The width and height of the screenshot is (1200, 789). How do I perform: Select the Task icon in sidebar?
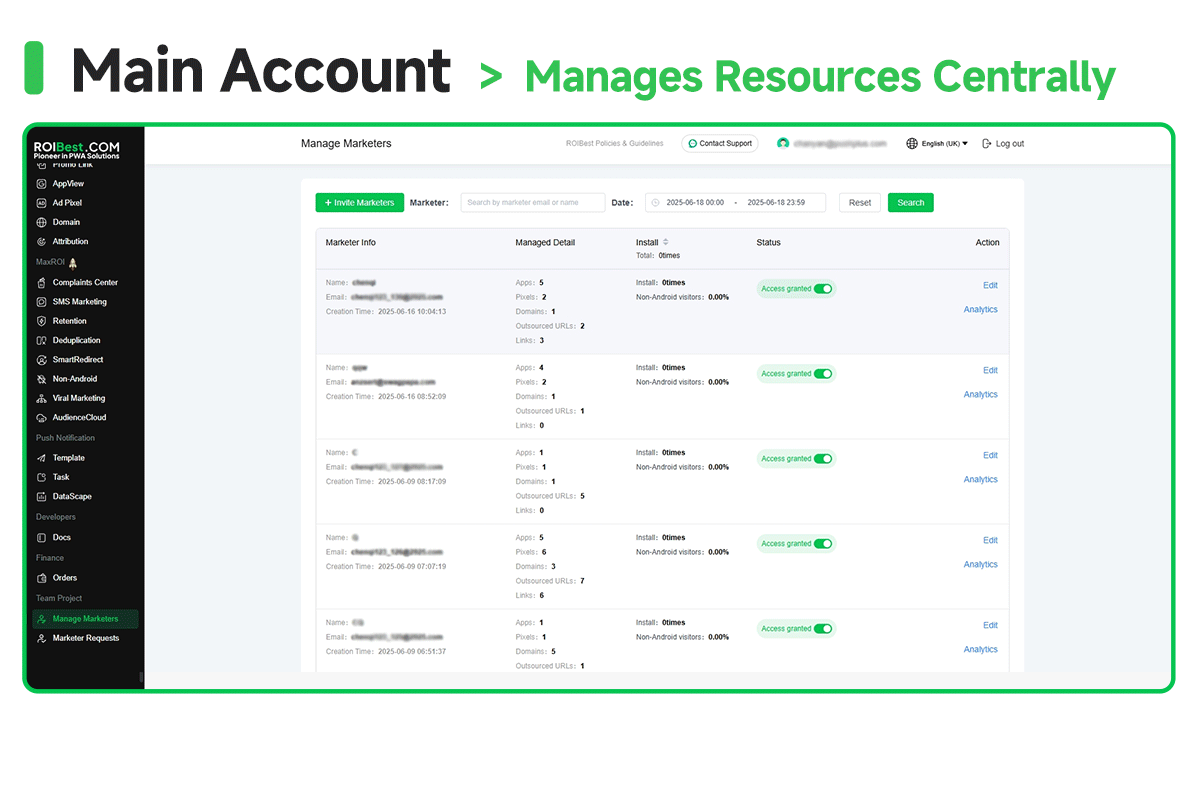41,477
